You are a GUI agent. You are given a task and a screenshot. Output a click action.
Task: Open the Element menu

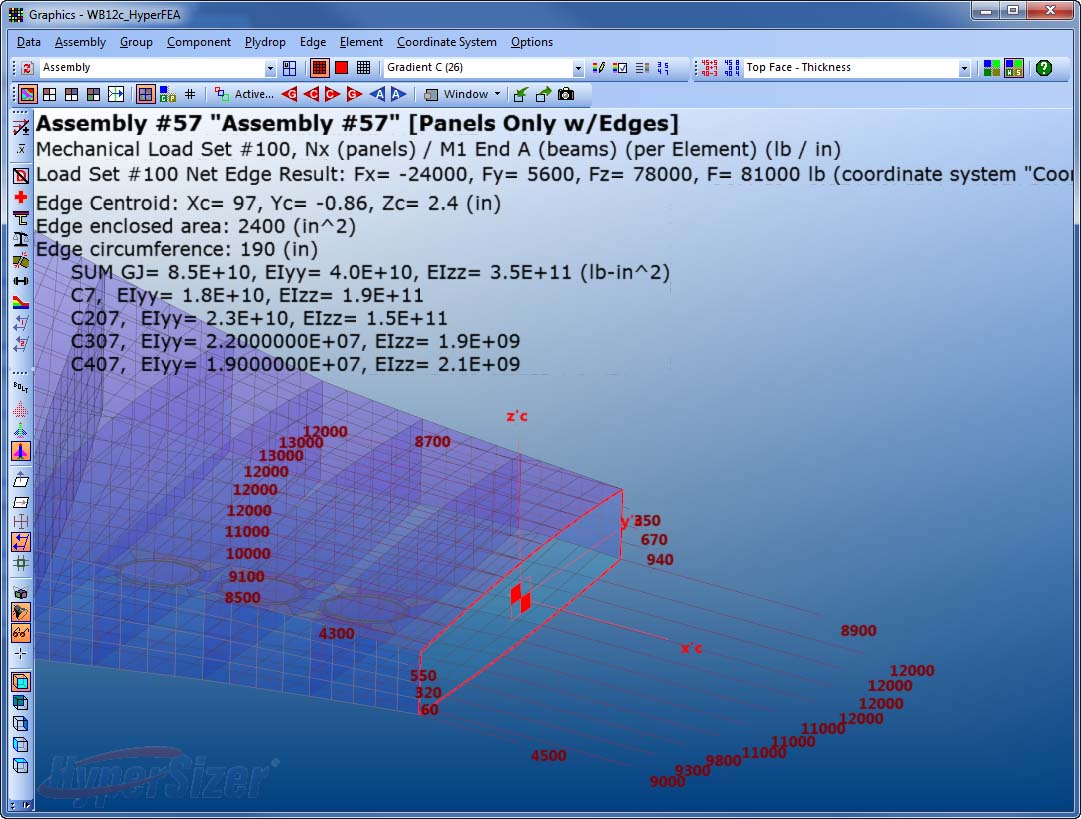coord(361,42)
